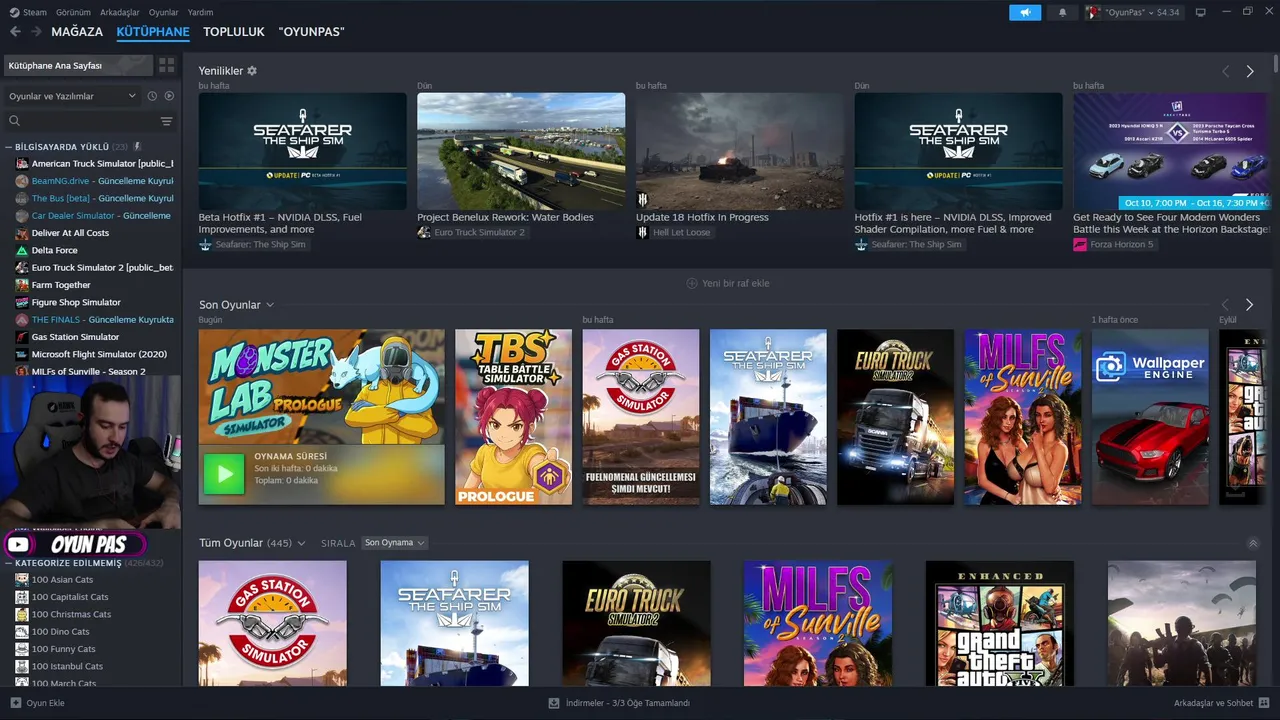Show next Yenilikler news items arrow
The width and height of the screenshot is (1280, 720).
(1249, 71)
